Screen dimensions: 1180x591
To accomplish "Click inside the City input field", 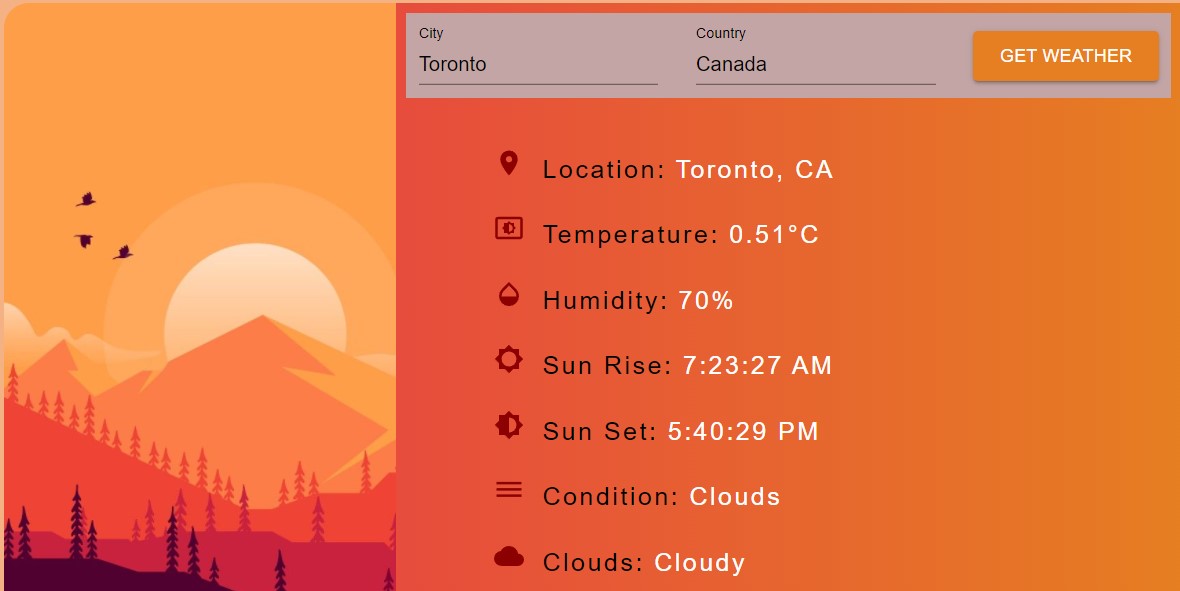I will (538, 64).
